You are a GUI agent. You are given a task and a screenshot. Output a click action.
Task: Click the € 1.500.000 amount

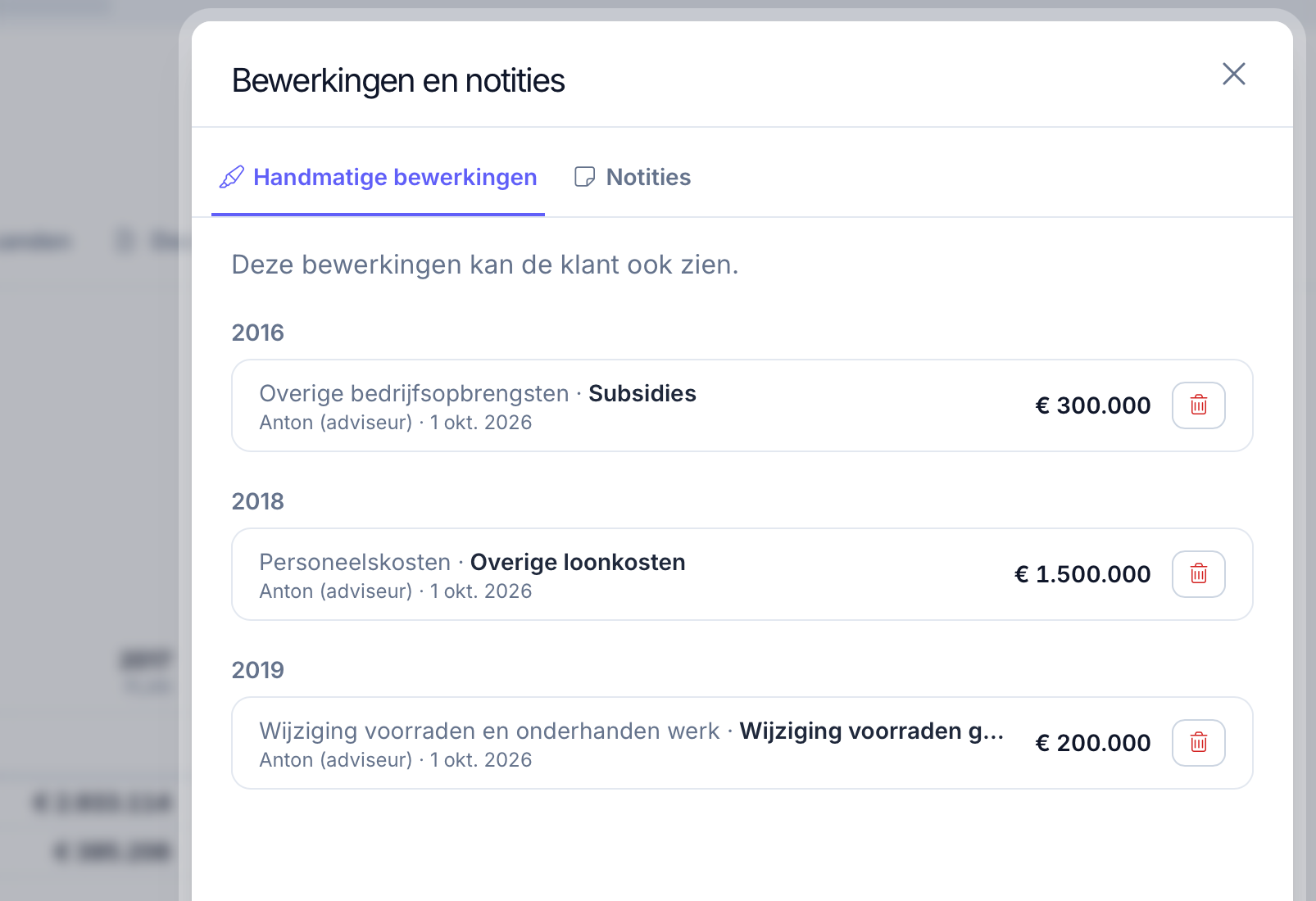tap(1082, 574)
